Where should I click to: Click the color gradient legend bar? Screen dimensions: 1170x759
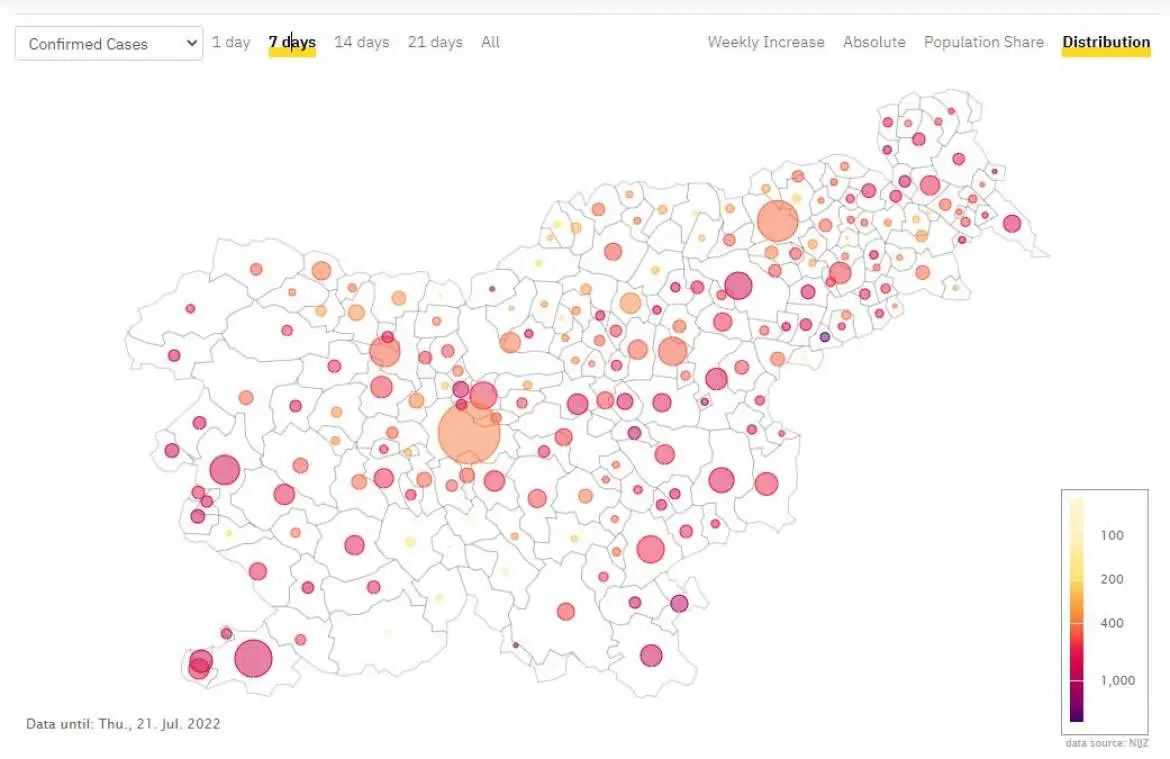[x=1076, y=610]
